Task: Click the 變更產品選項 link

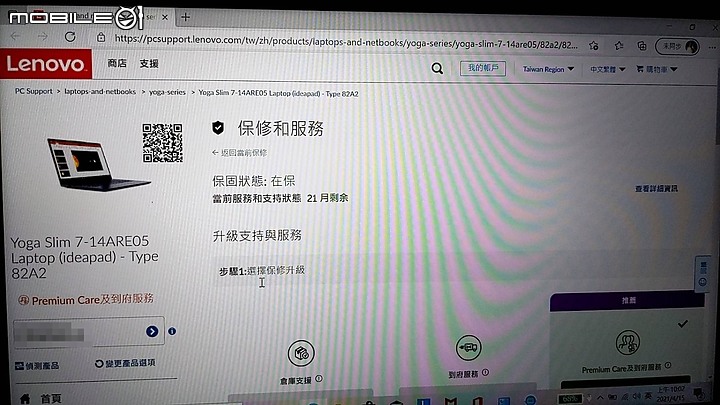Action: 125,363
